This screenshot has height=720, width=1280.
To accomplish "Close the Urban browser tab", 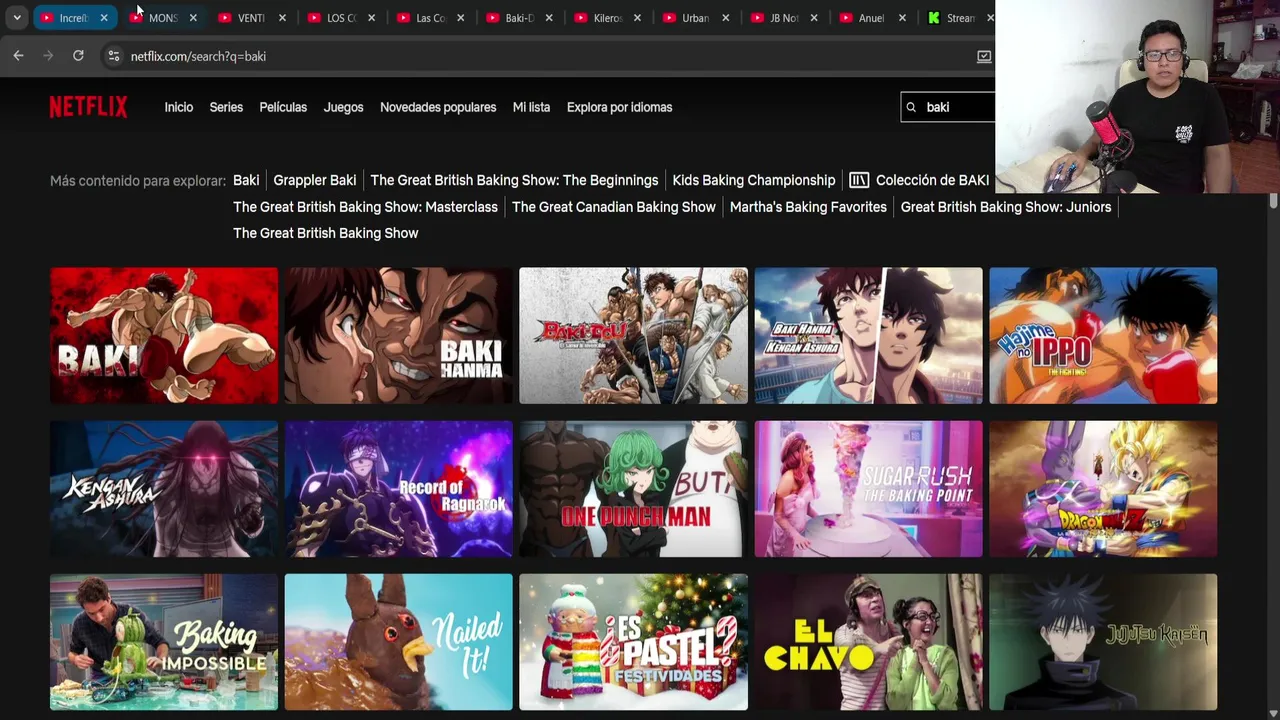I will pos(725,18).
